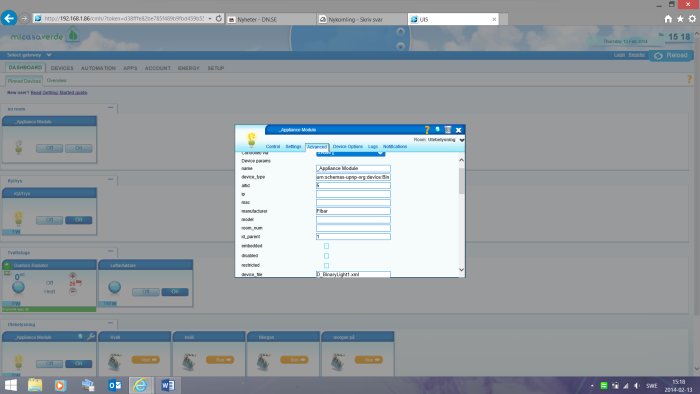Delete device using the trash icon
Viewport: 700px width, 394px height.
448,130
